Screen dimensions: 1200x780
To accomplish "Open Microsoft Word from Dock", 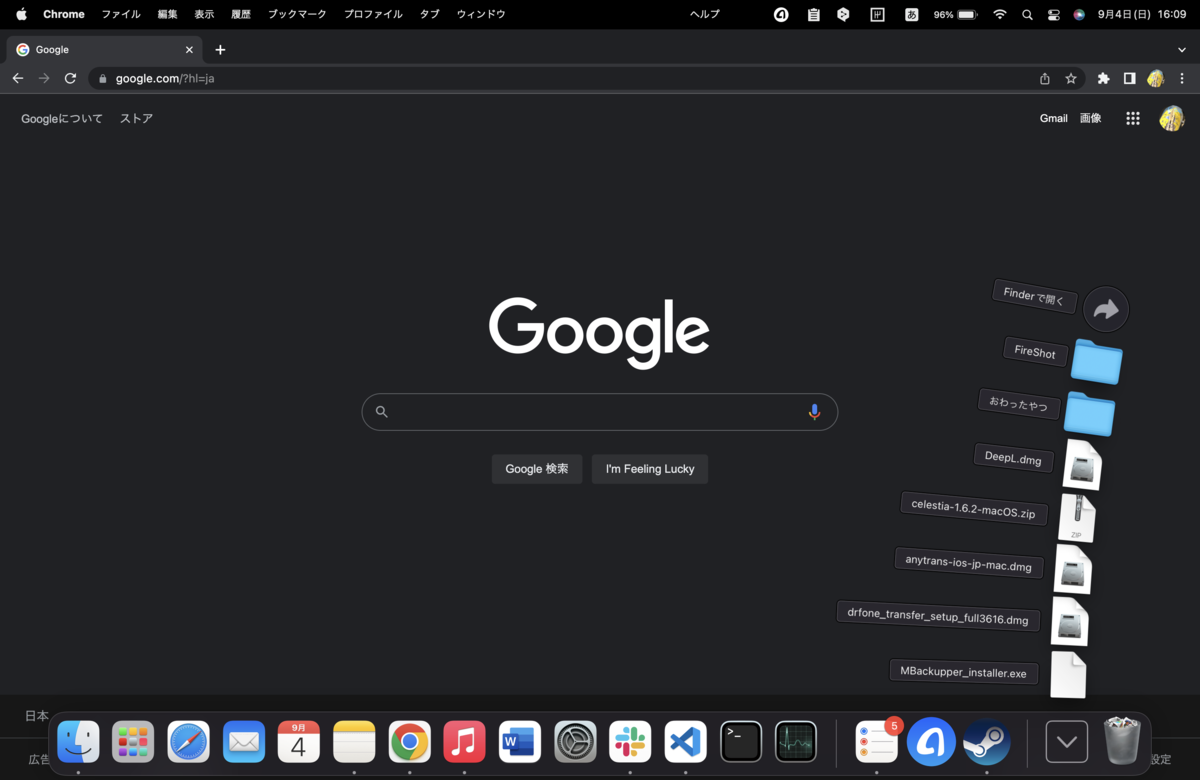I will click(520, 742).
